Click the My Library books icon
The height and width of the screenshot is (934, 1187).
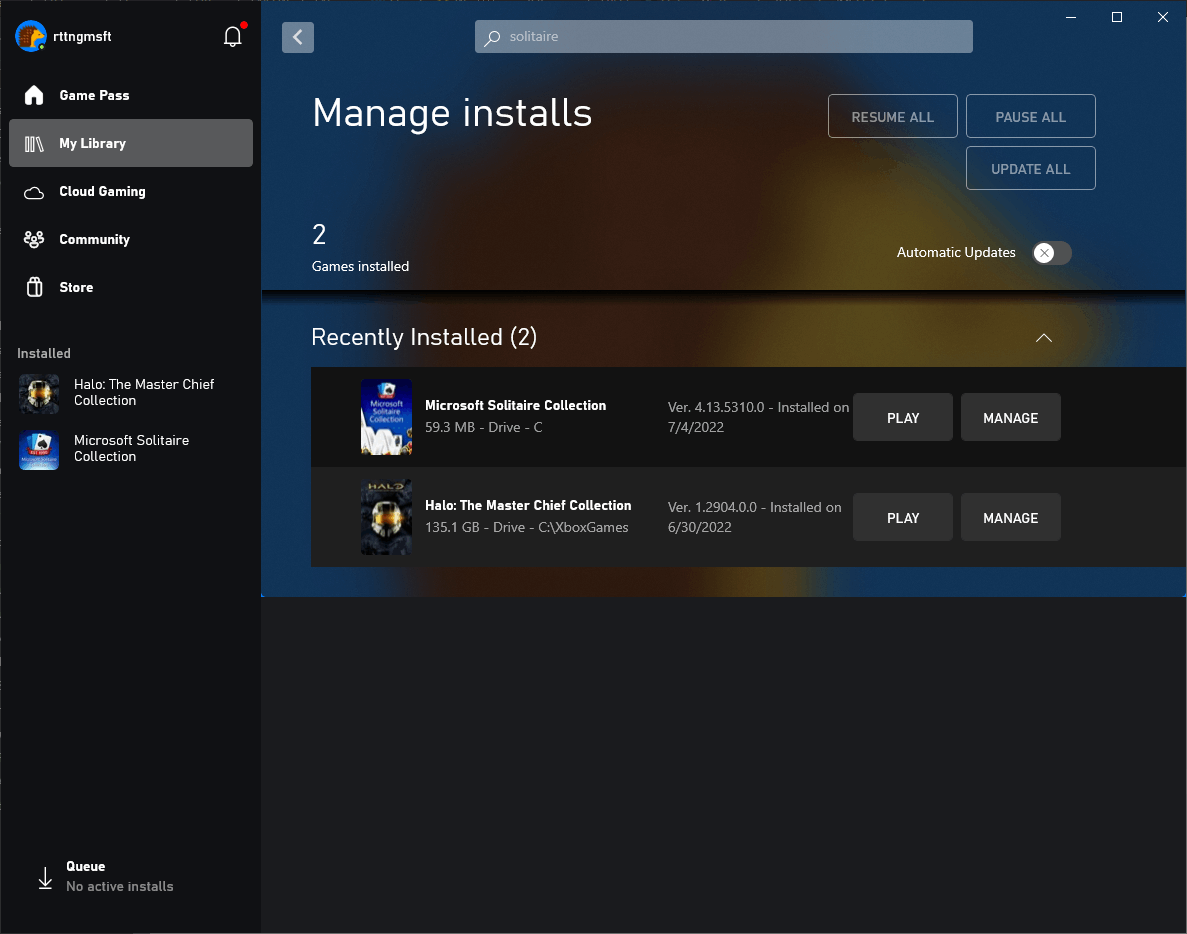click(x=34, y=144)
